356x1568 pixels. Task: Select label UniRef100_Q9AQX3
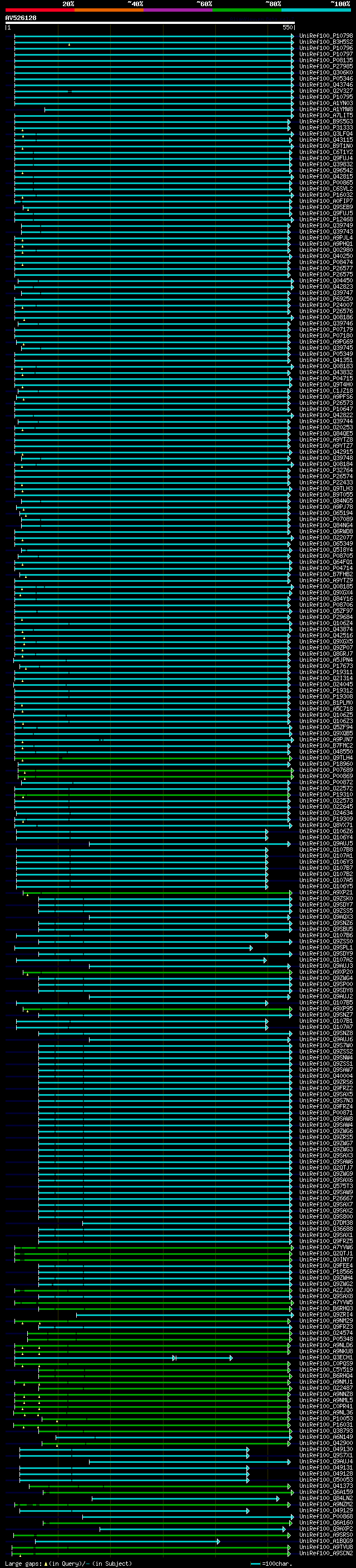(x=326, y=917)
